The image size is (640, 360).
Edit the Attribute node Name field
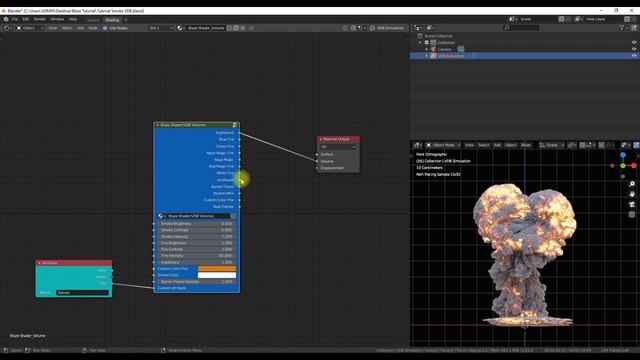coord(82,293)
